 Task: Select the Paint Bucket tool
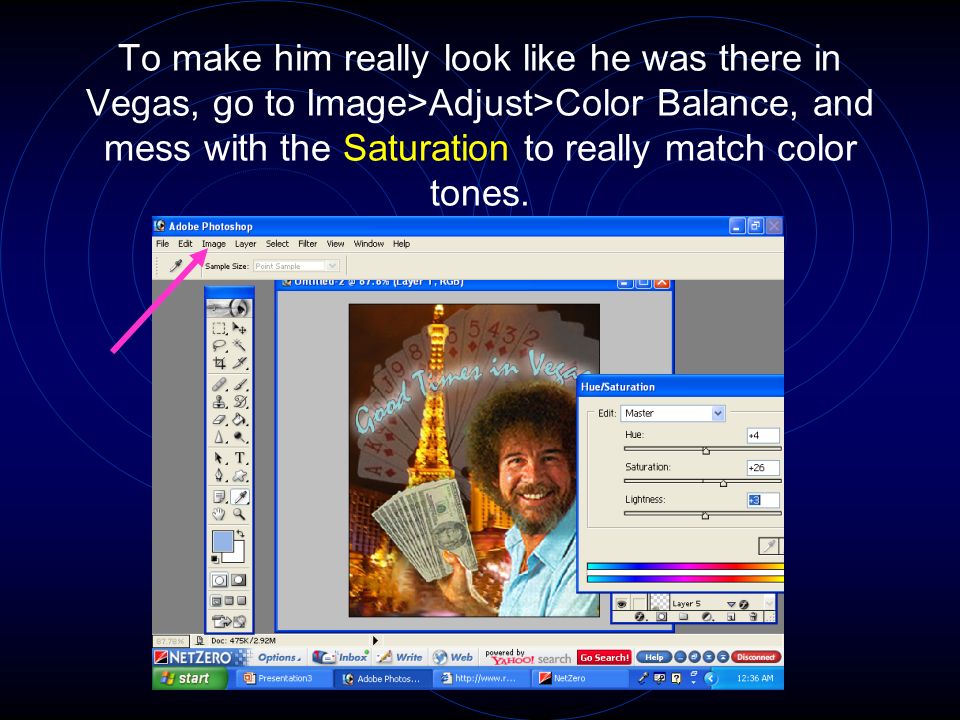pyautogui.click(x=240, y=420)
